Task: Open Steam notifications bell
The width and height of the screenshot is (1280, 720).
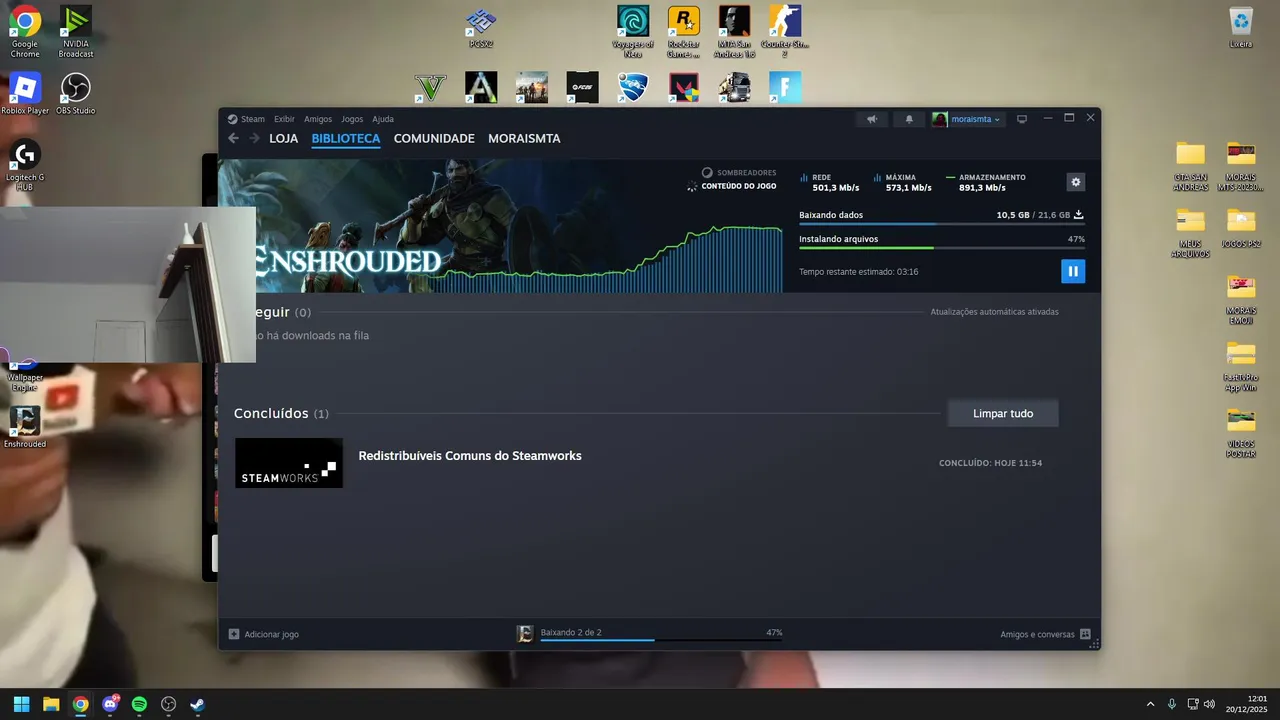Action: (909, 119)
